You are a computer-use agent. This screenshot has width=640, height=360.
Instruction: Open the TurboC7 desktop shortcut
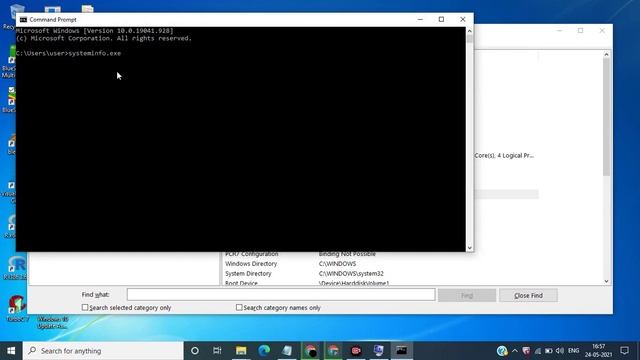[x=17, y=308]
